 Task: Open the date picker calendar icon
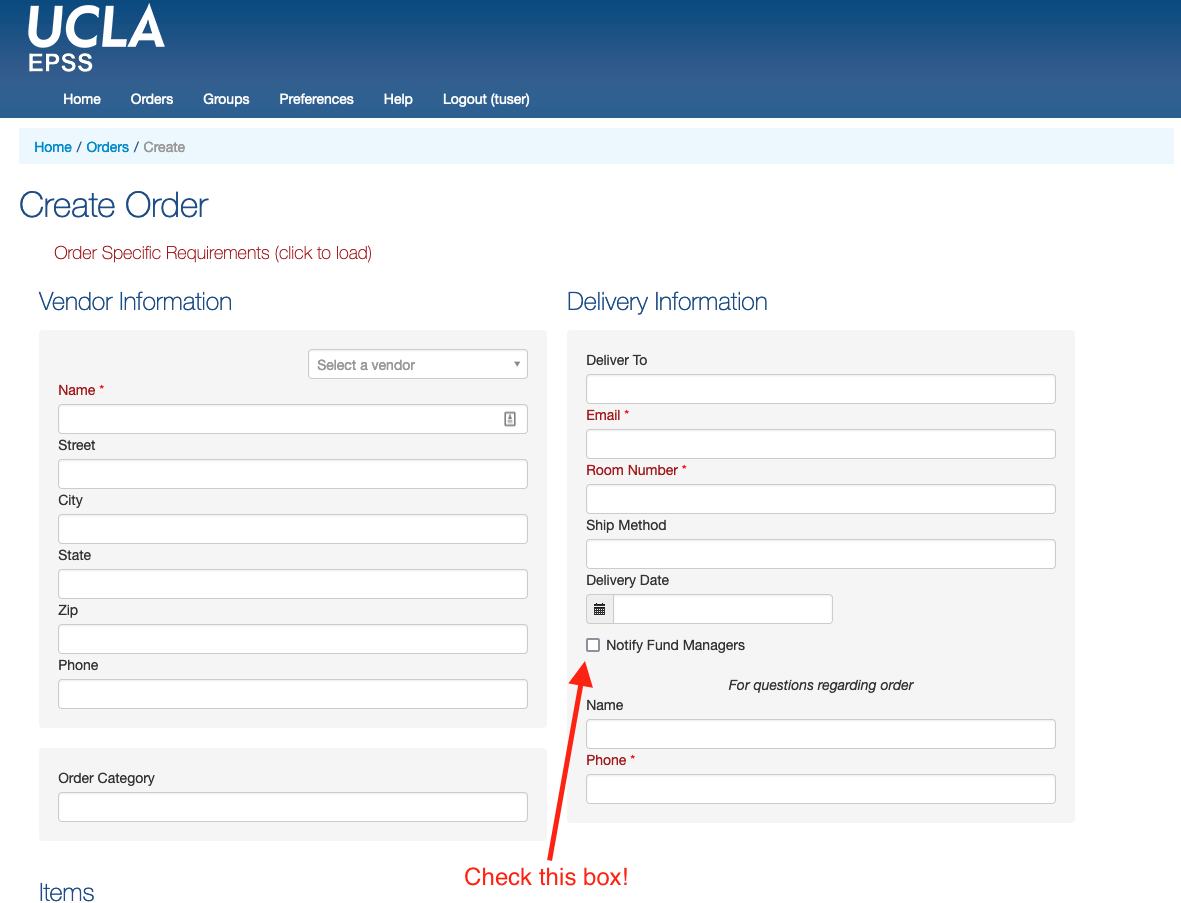coord(598,608)
